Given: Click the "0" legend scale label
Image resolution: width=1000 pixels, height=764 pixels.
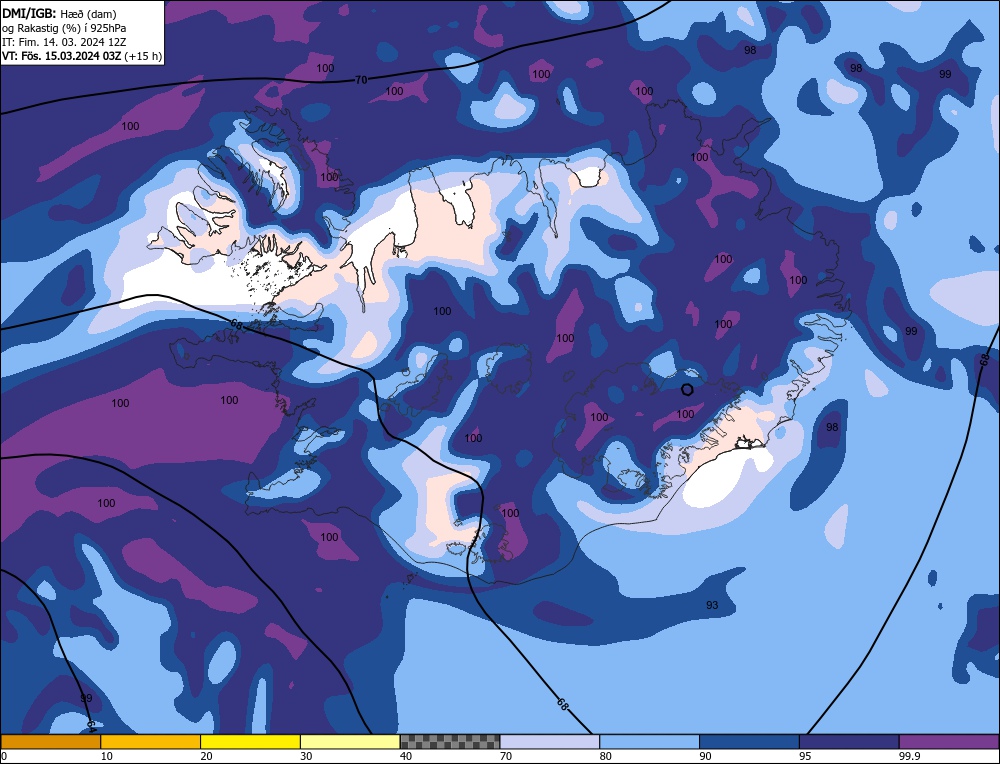Looking at the screenshot, I should (4, 756).
